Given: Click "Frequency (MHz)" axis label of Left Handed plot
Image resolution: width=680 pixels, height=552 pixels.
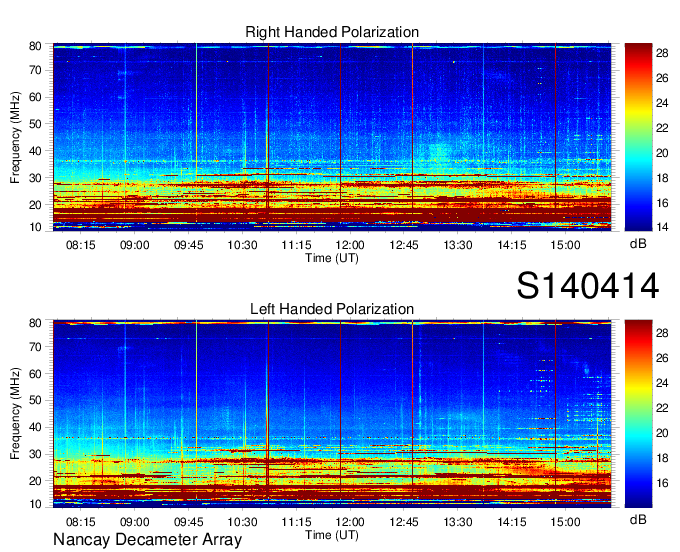Looking at the screenshot, I should 15,414.
